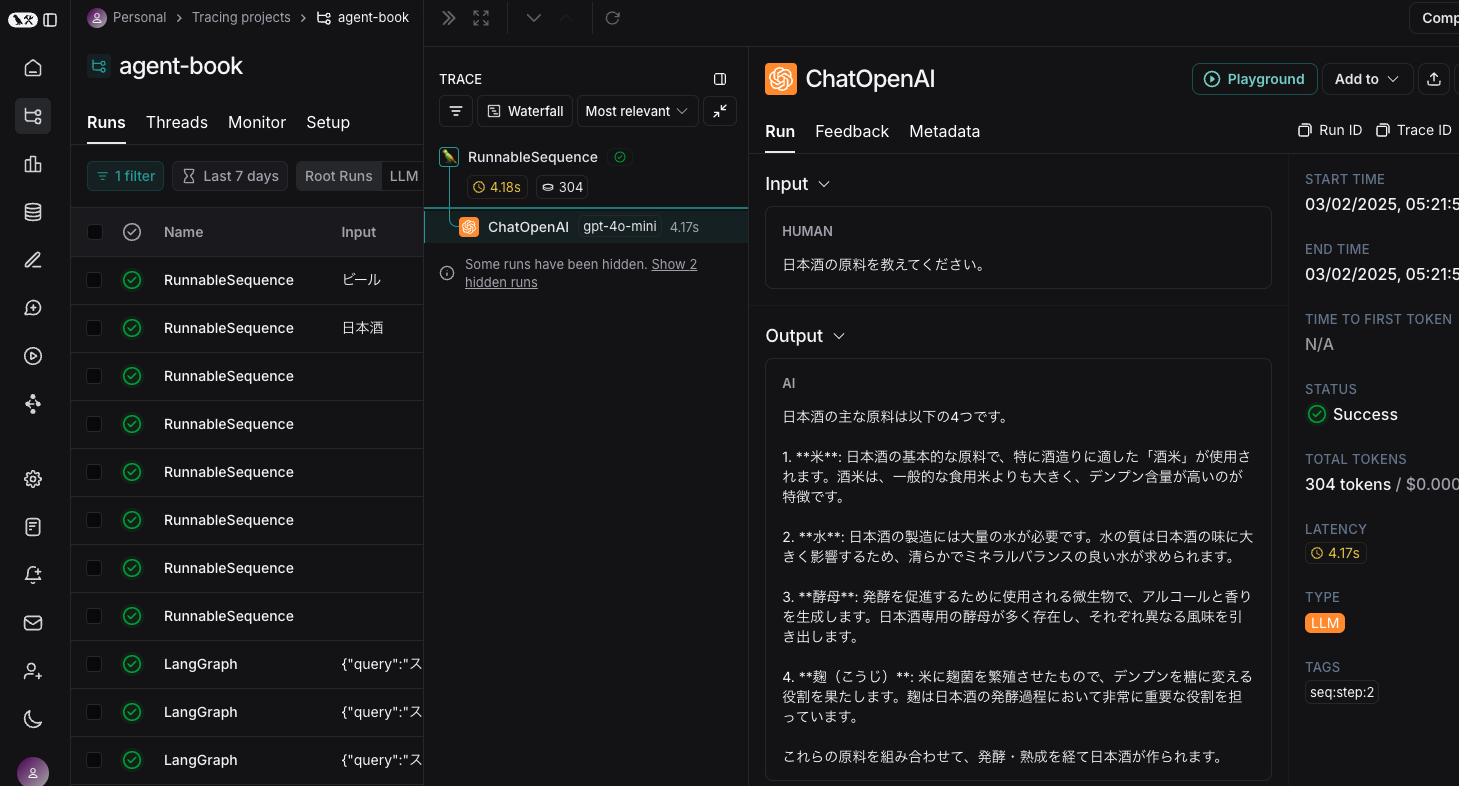1459x786 pixels.
Task: Switch trace view via Waterfall button
Action: (525, 111)
